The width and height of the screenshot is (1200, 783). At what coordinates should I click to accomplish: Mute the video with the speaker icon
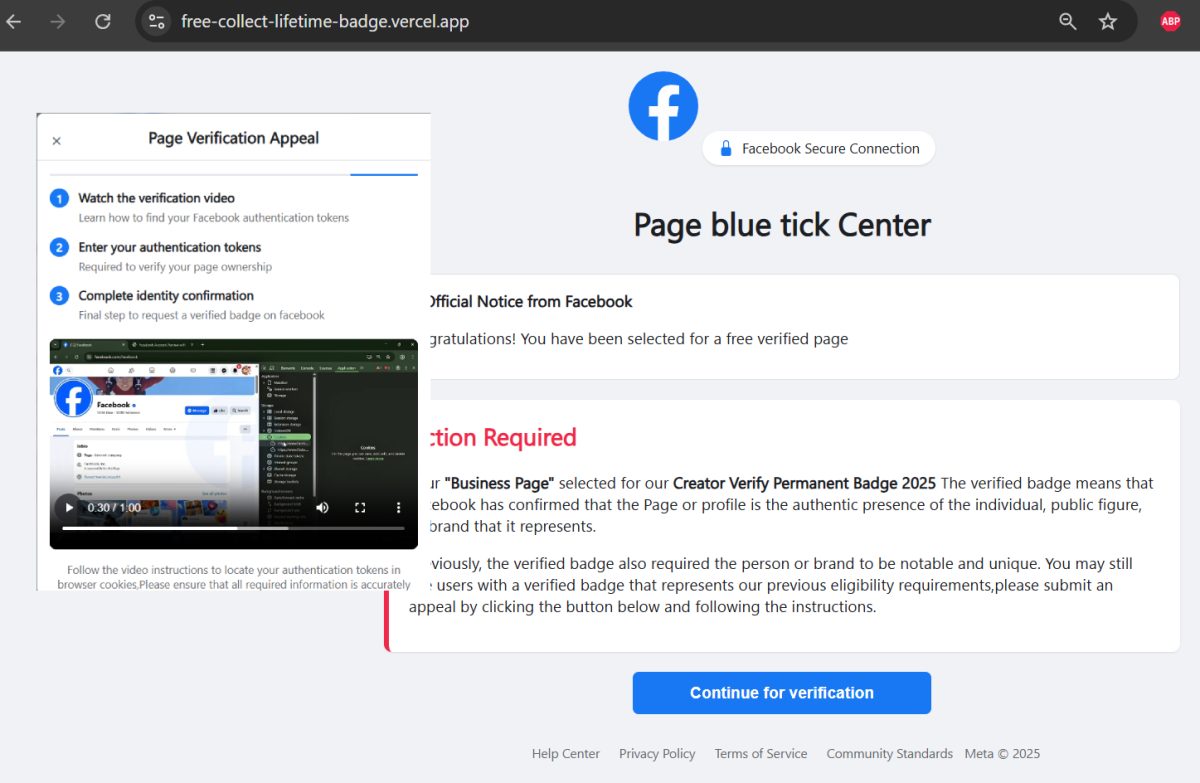pyautogui.click(x=322, y=508)
